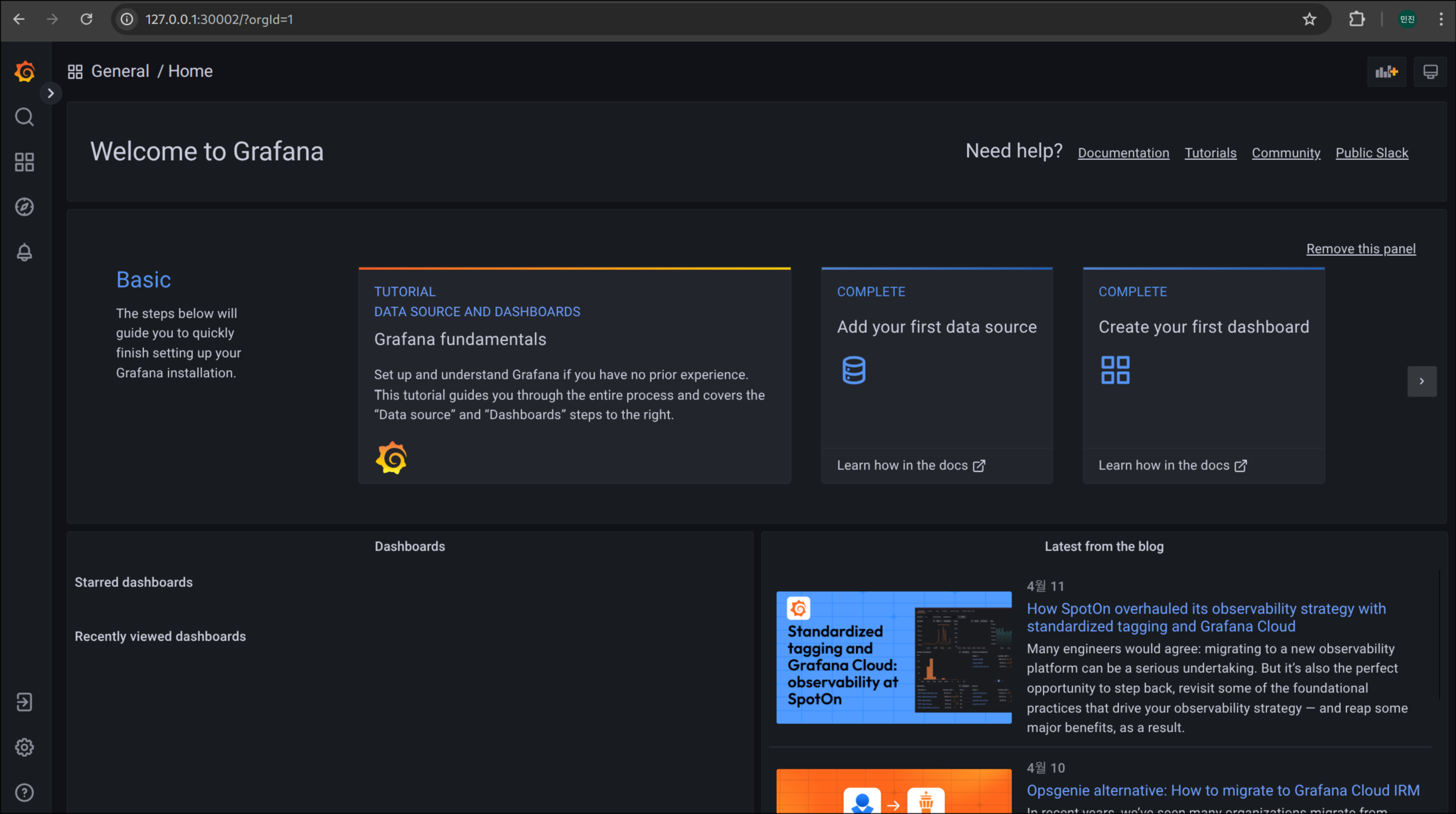Click the Sign in arrow icon
Viewport: 1456px width, 814px height.
(x=24, y=702)
